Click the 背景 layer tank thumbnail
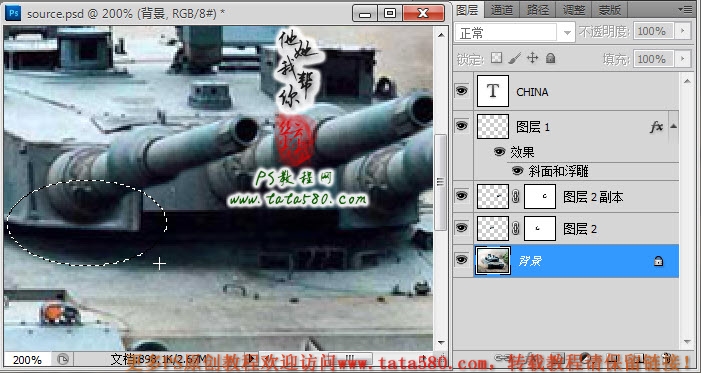 click(x=493, y=261)
